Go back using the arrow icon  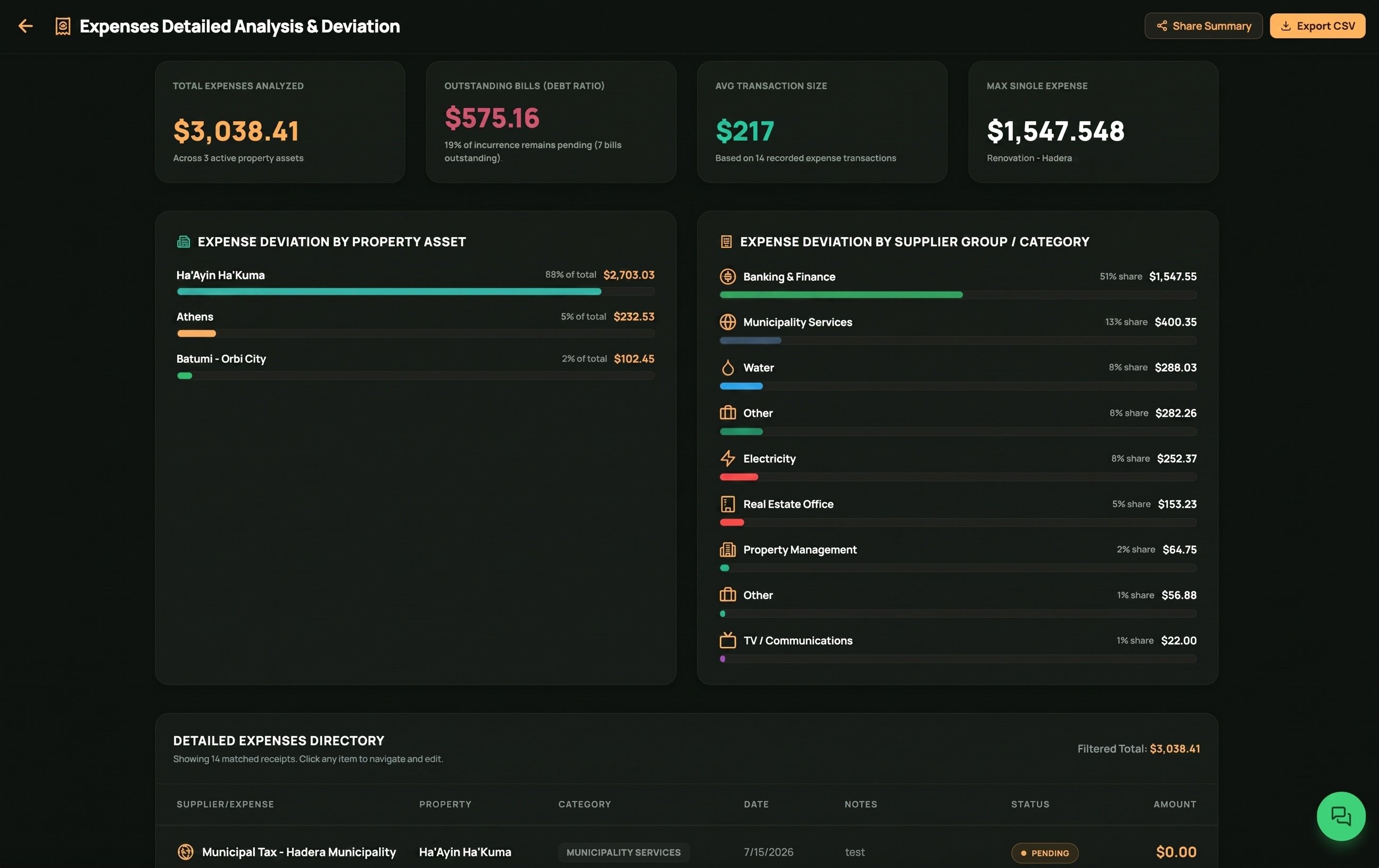point(25,26)
